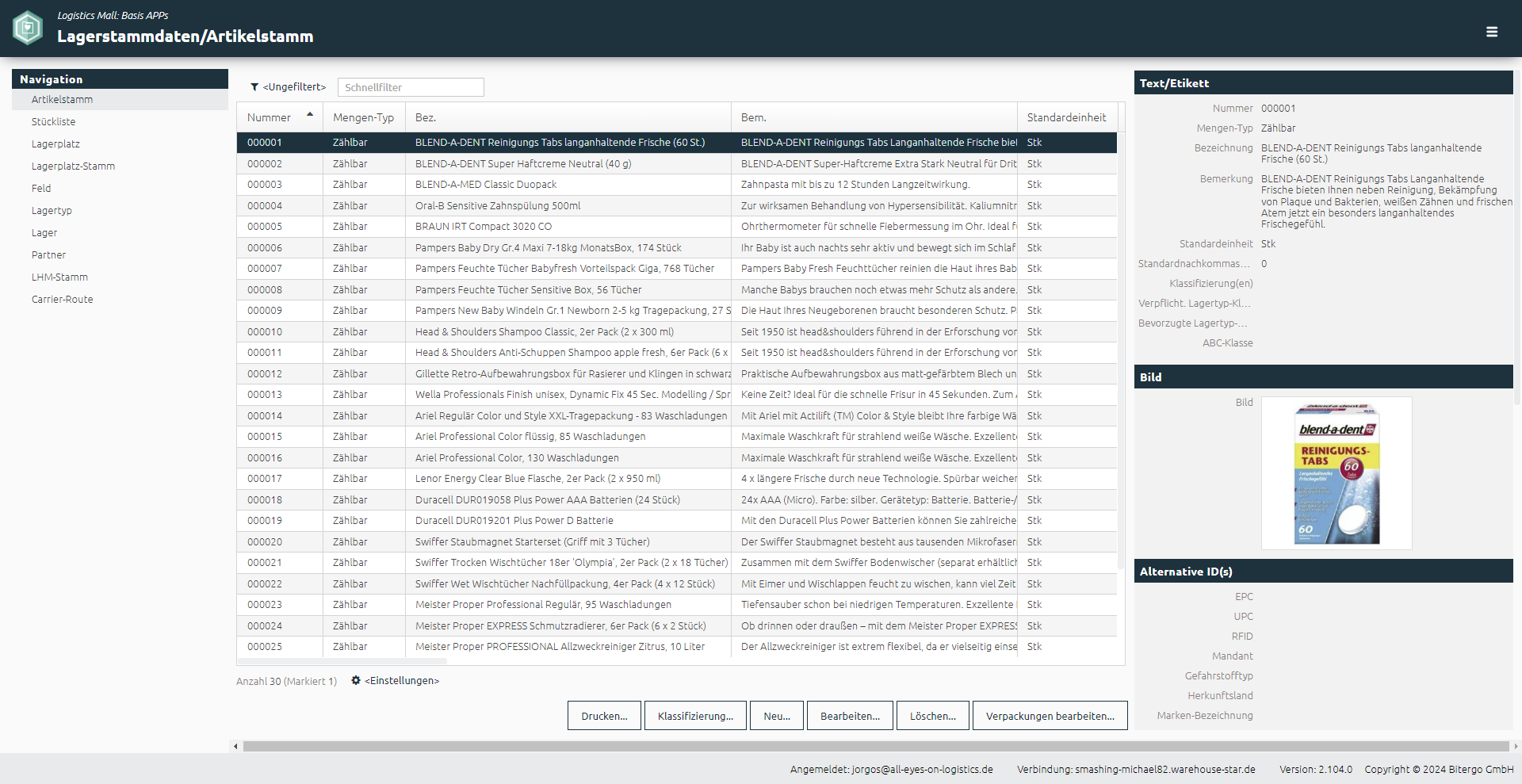Click the Anzahl 30 (Markiert 1) counter

[x=286, y=681]
